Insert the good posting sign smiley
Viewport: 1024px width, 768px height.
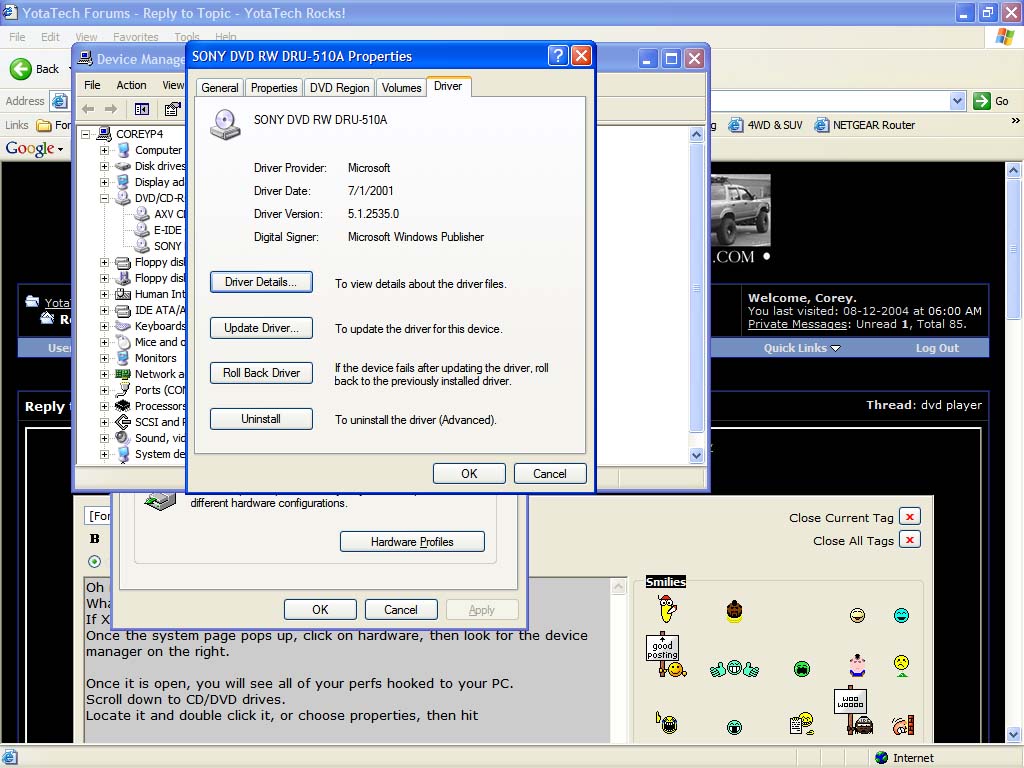pos(665,655)
